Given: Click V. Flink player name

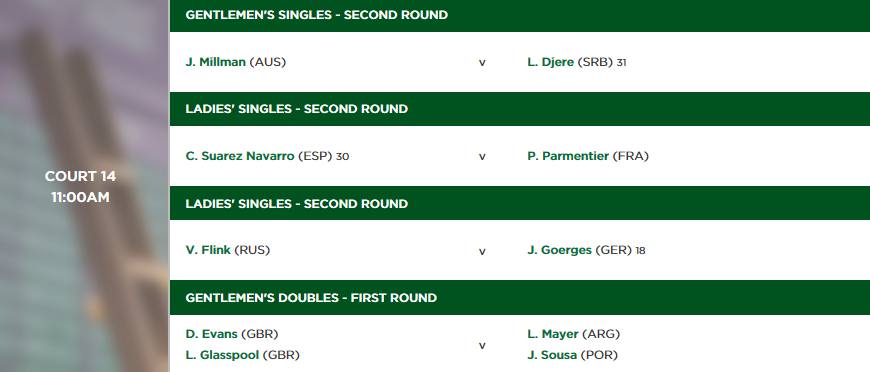Looking at the screenshot, I should pos(208,250).
